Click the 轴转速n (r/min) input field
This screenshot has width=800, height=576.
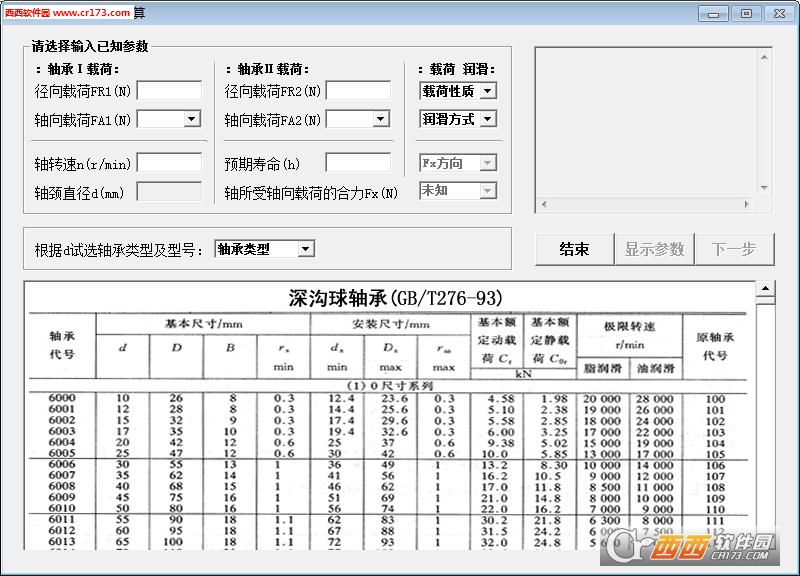click(x=169, y=162)
